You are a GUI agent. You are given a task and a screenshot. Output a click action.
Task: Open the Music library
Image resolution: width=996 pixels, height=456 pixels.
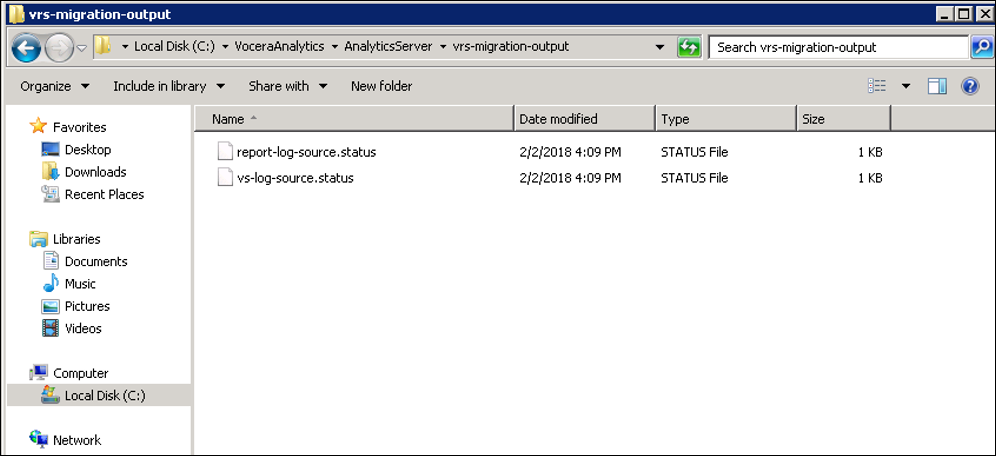point(80,283)
